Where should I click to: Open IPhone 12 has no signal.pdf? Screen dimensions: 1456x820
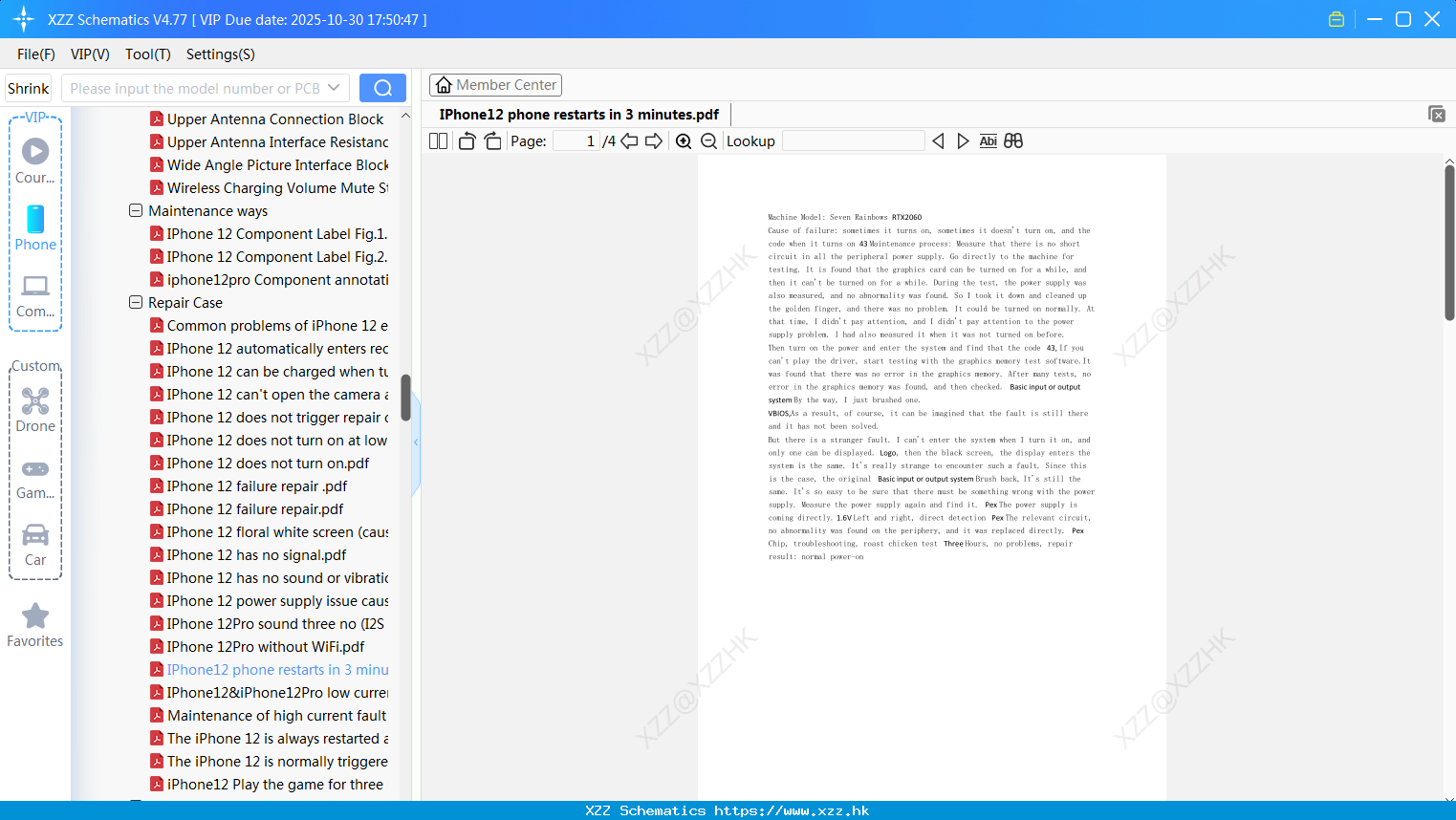pos(249,554)
